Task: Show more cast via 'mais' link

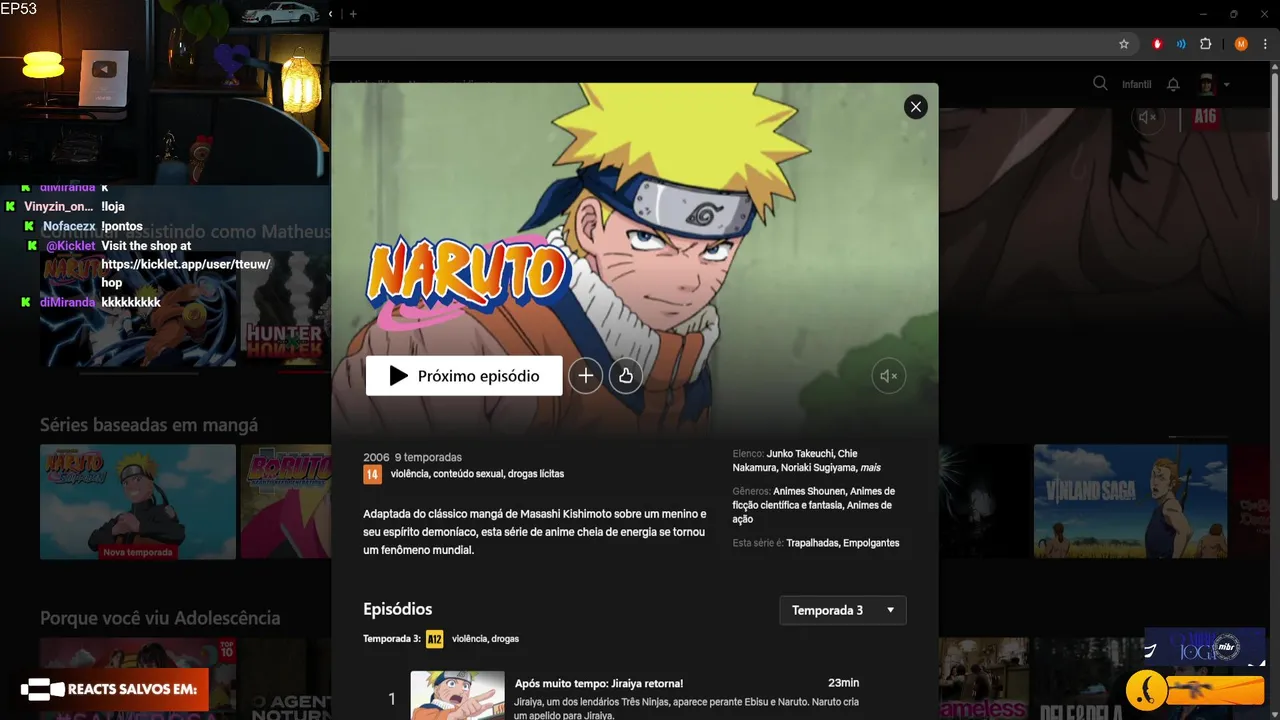Action: pyautogui.click(x=871, y=467)
